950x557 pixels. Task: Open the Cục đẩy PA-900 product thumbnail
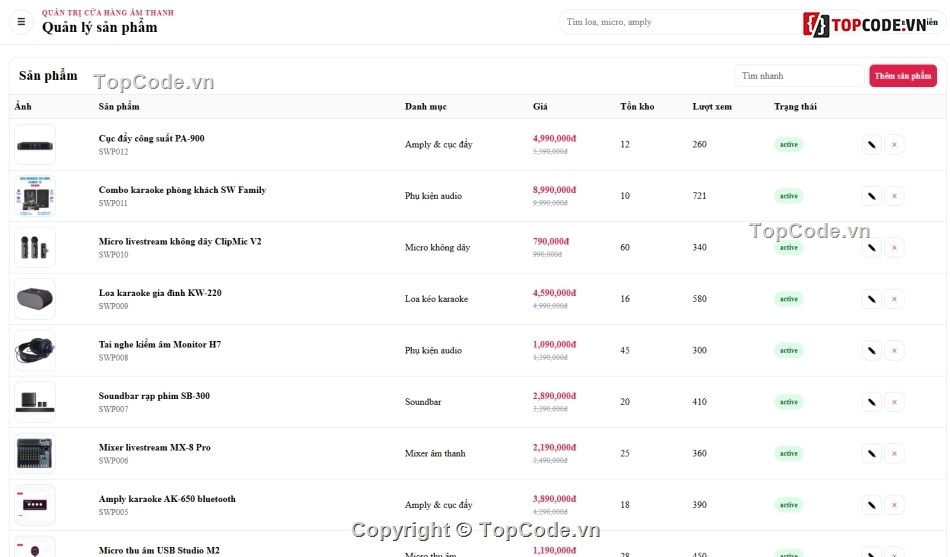tap(35, 145)
